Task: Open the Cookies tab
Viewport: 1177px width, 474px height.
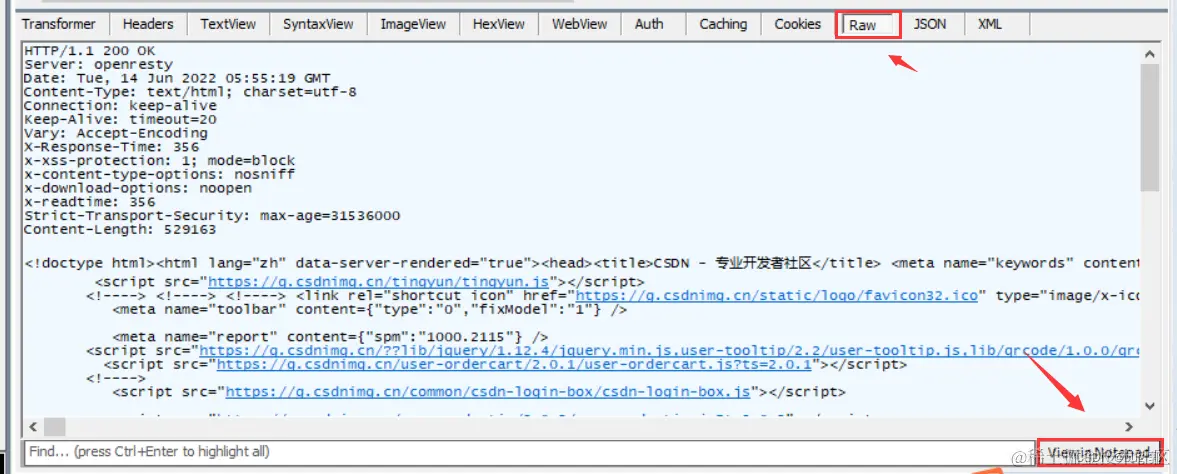Action: click(x=797, y=24)
